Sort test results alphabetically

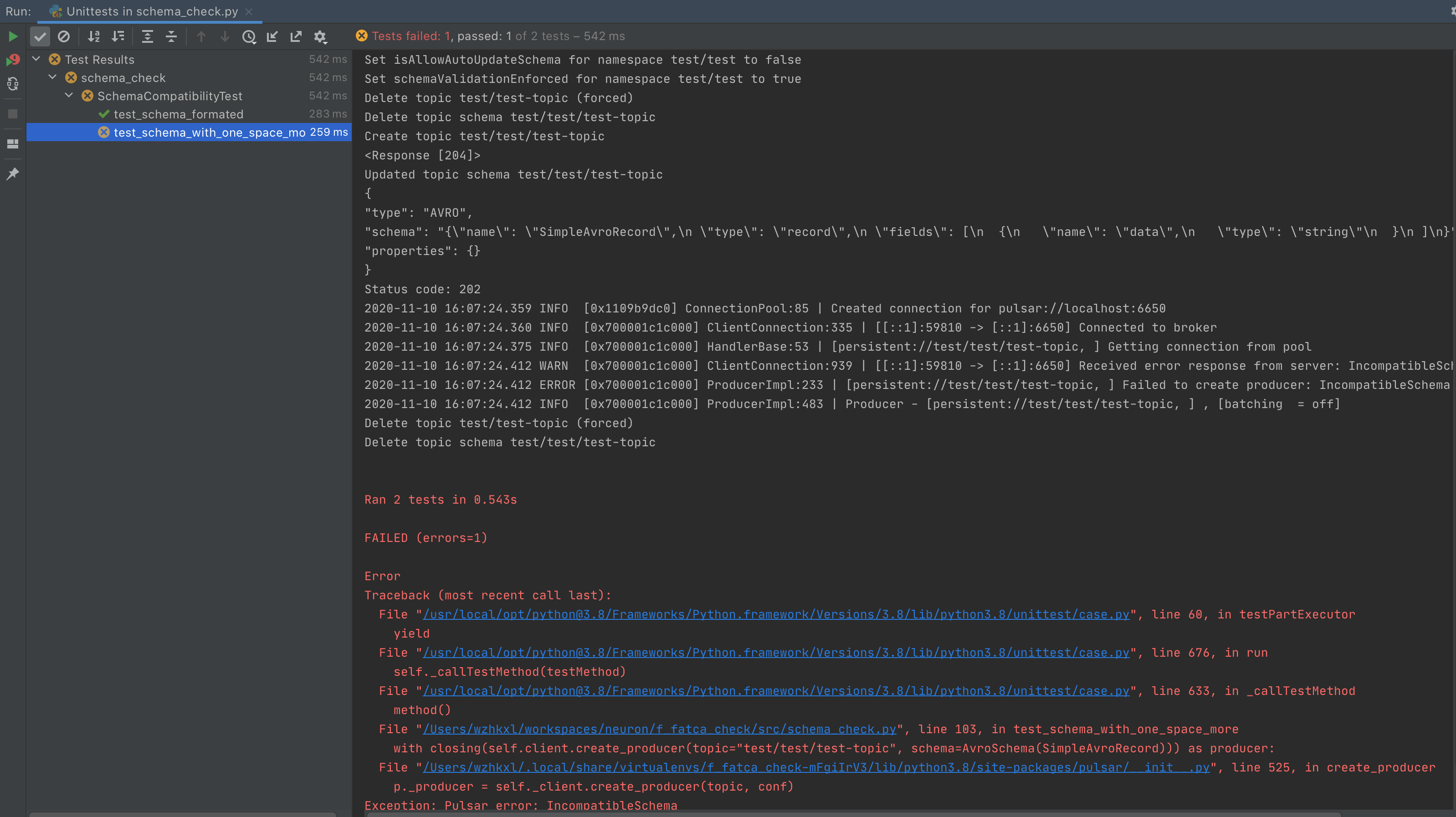(x=94, y=36)
